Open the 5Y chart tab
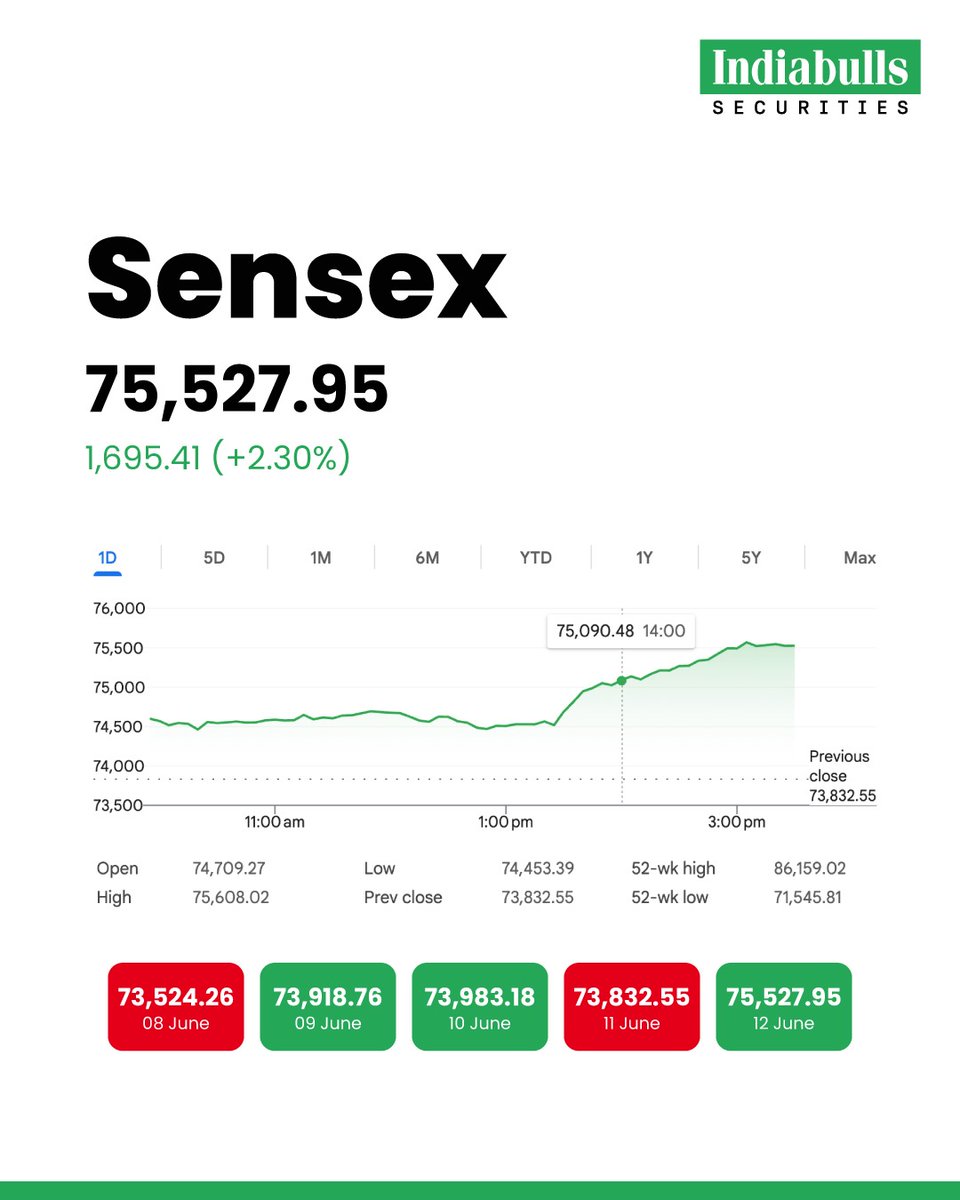The image size is (960, 1200). tap(751, 558)
